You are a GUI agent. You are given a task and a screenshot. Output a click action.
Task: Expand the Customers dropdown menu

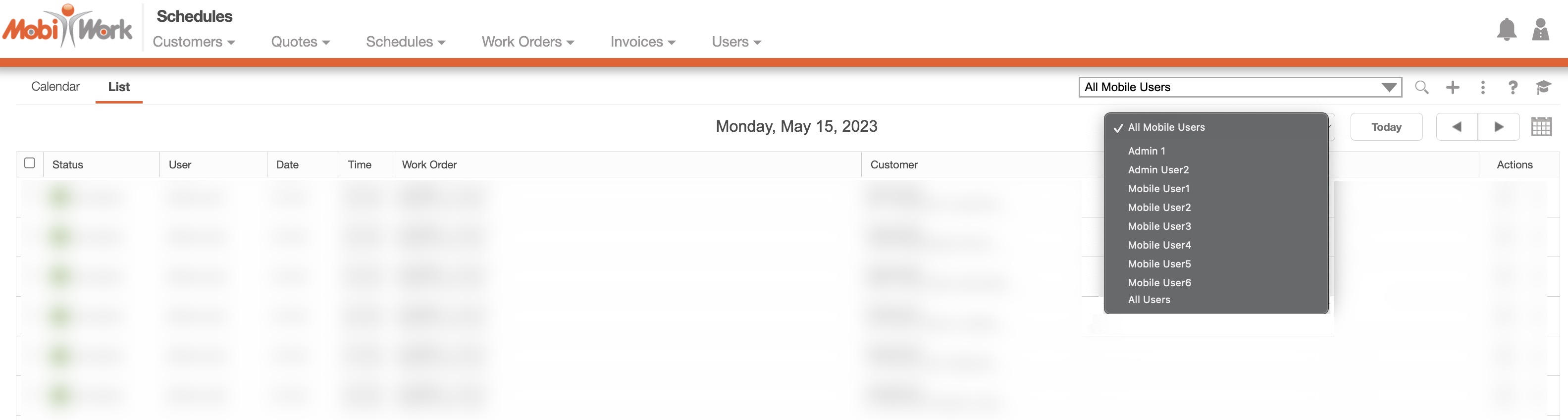194,42
